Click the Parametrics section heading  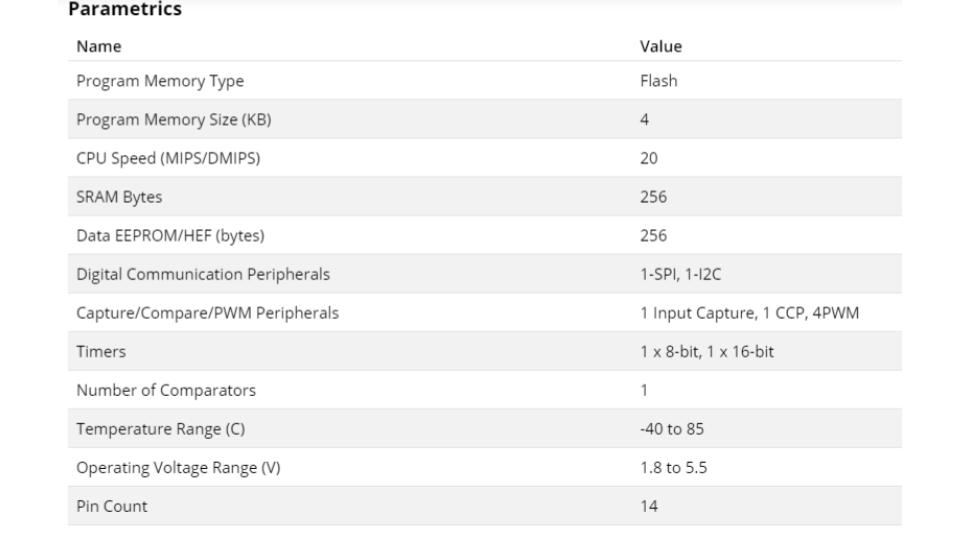pyautogui.click(x=125, y=10)
